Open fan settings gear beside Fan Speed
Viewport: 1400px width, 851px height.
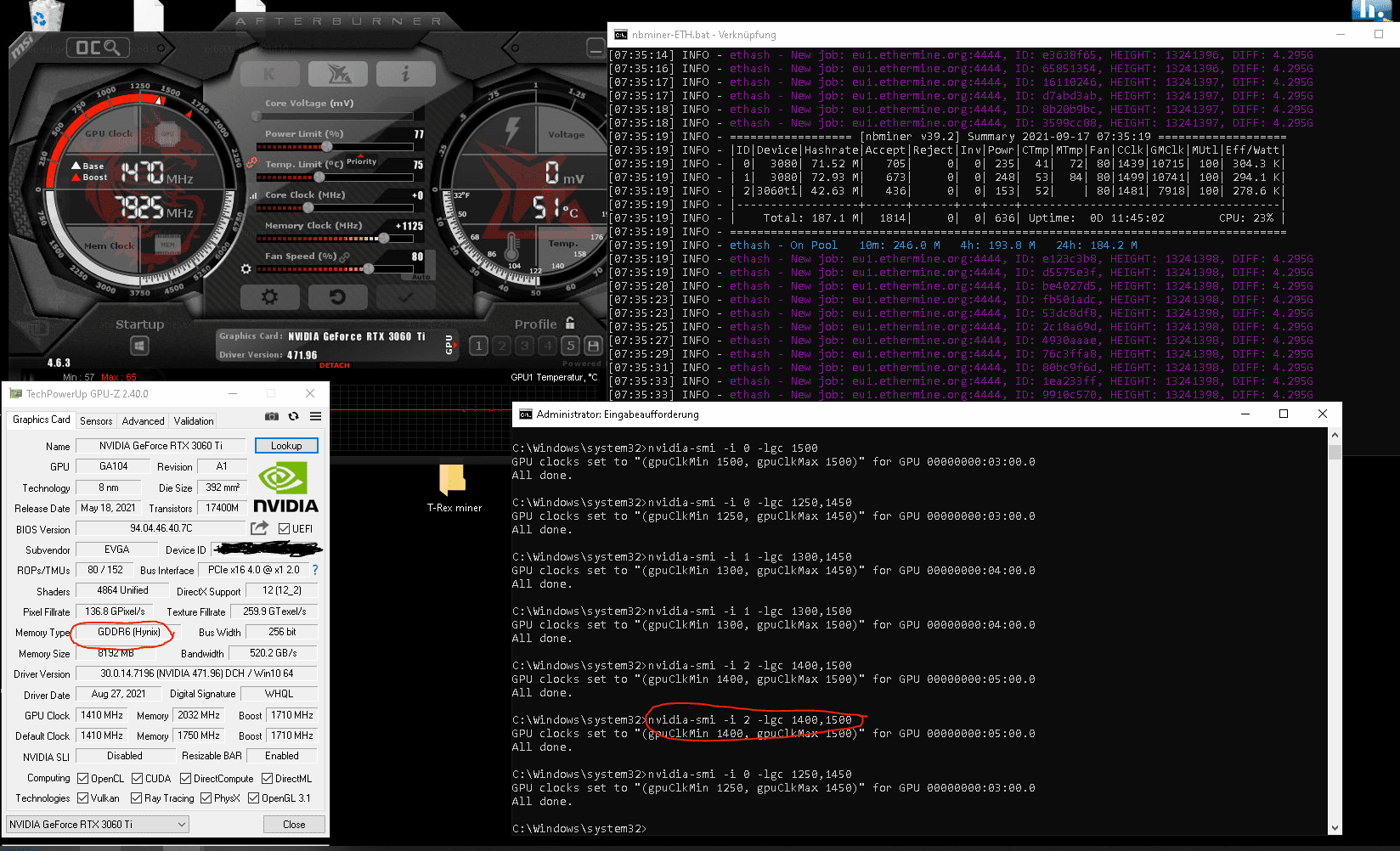[x=246, y=268]
